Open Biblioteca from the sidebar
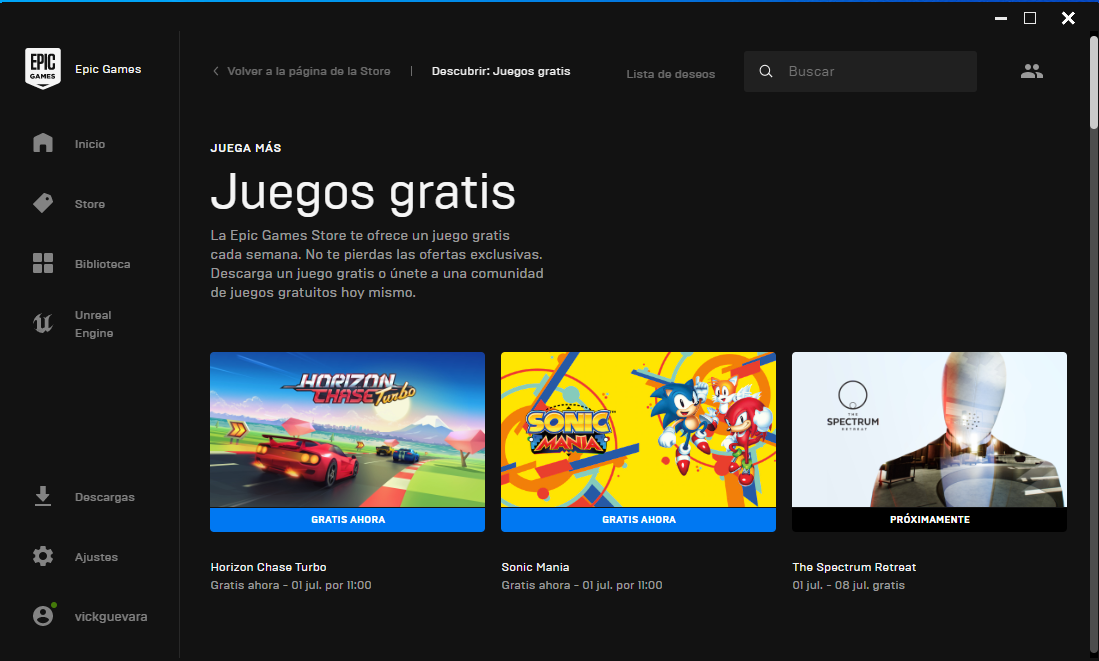1099x661 pixels. (102, 264)
